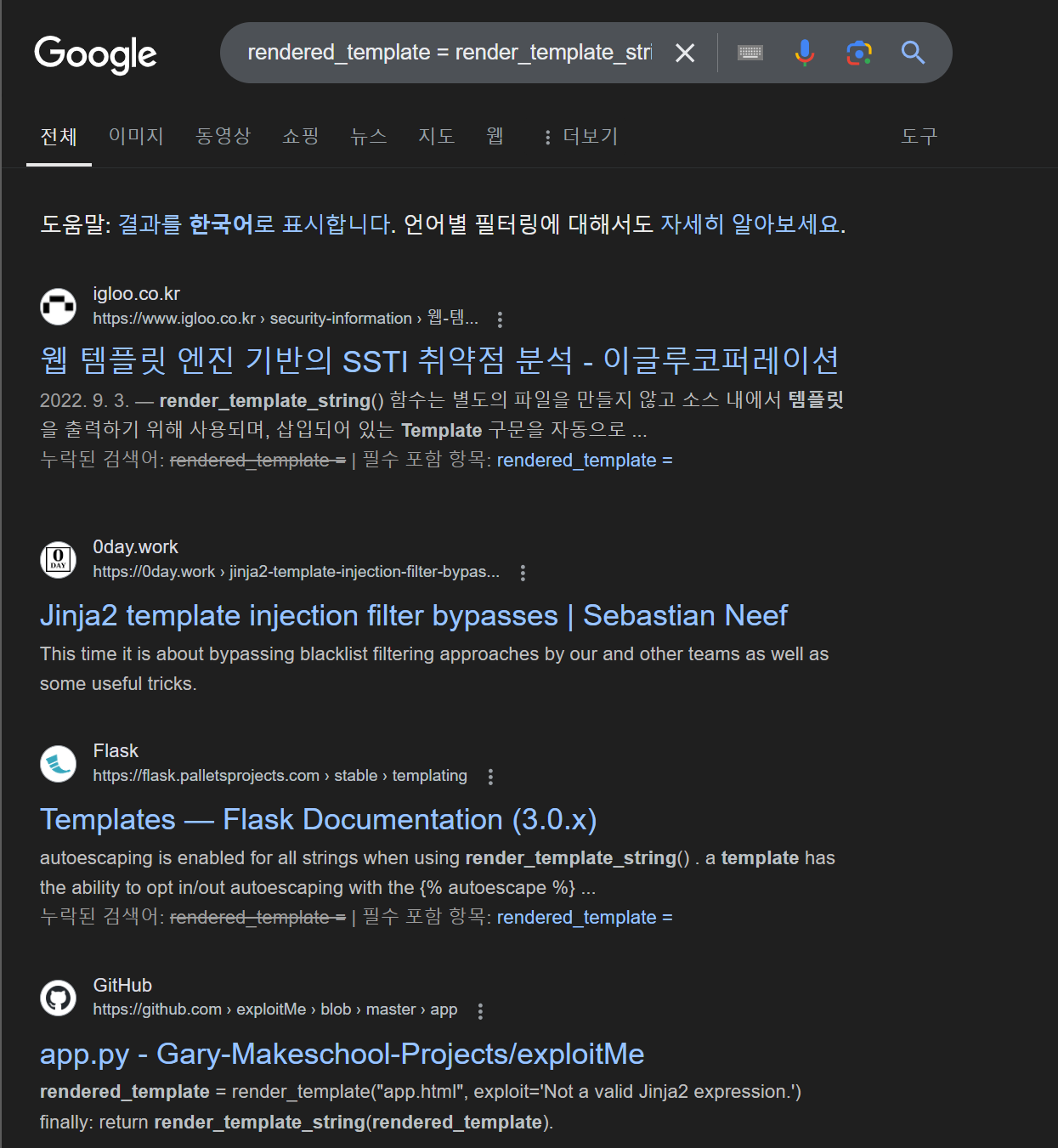
Task: Open the more options dots for GitHub result
Action: [480, 1011]
